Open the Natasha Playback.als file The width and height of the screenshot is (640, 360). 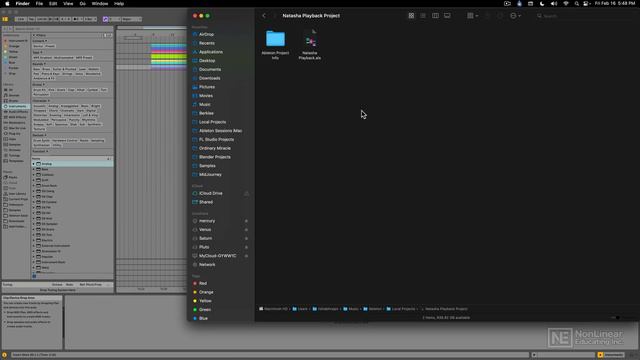310,44
